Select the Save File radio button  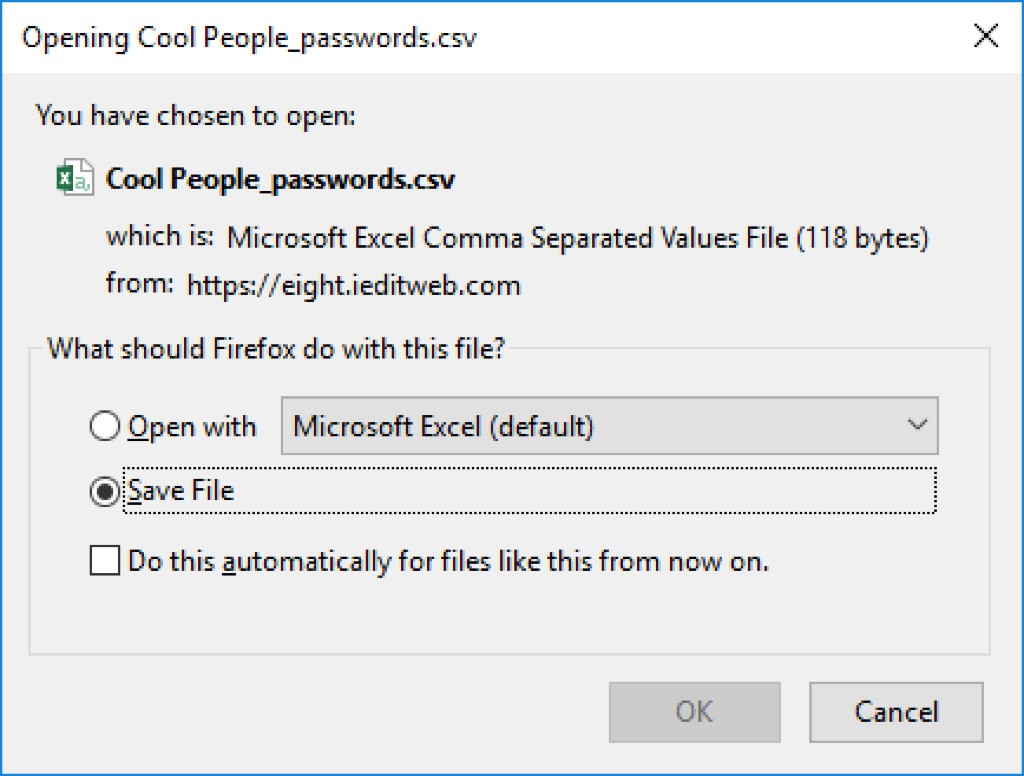(104, 491)
